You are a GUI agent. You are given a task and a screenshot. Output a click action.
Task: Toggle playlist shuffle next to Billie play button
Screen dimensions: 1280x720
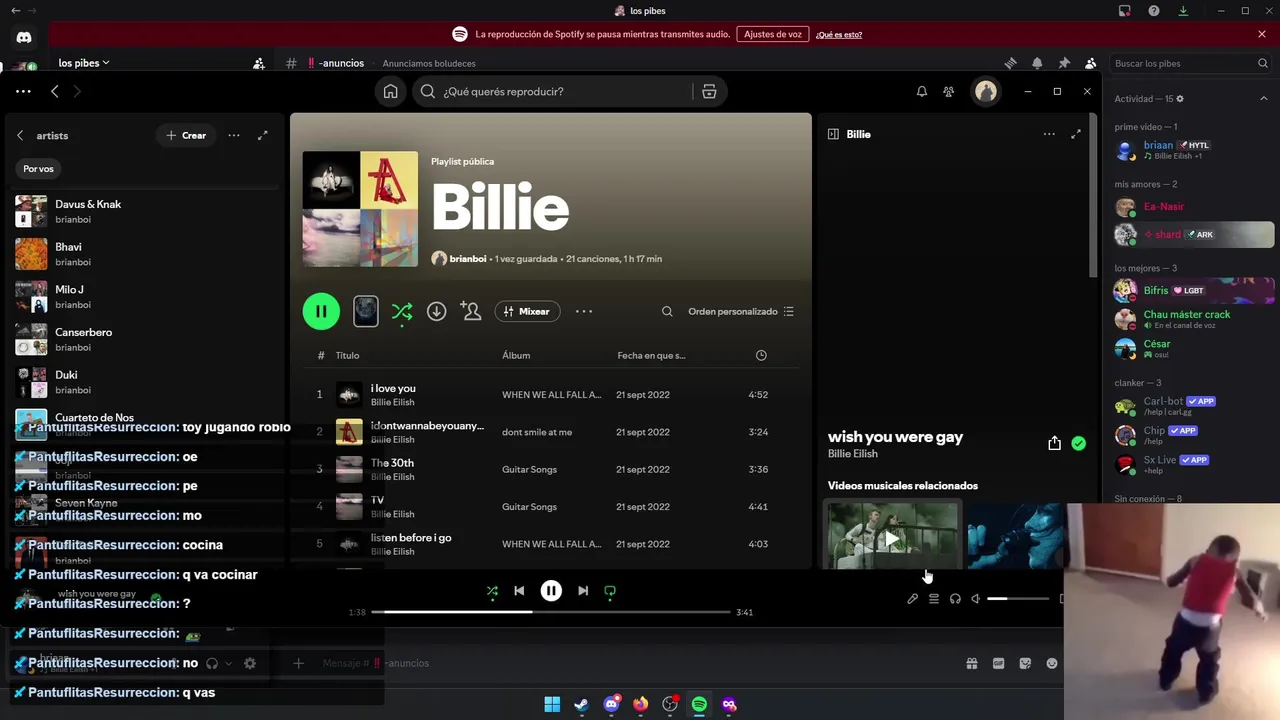pyautogui.click(x=402, y=312)
